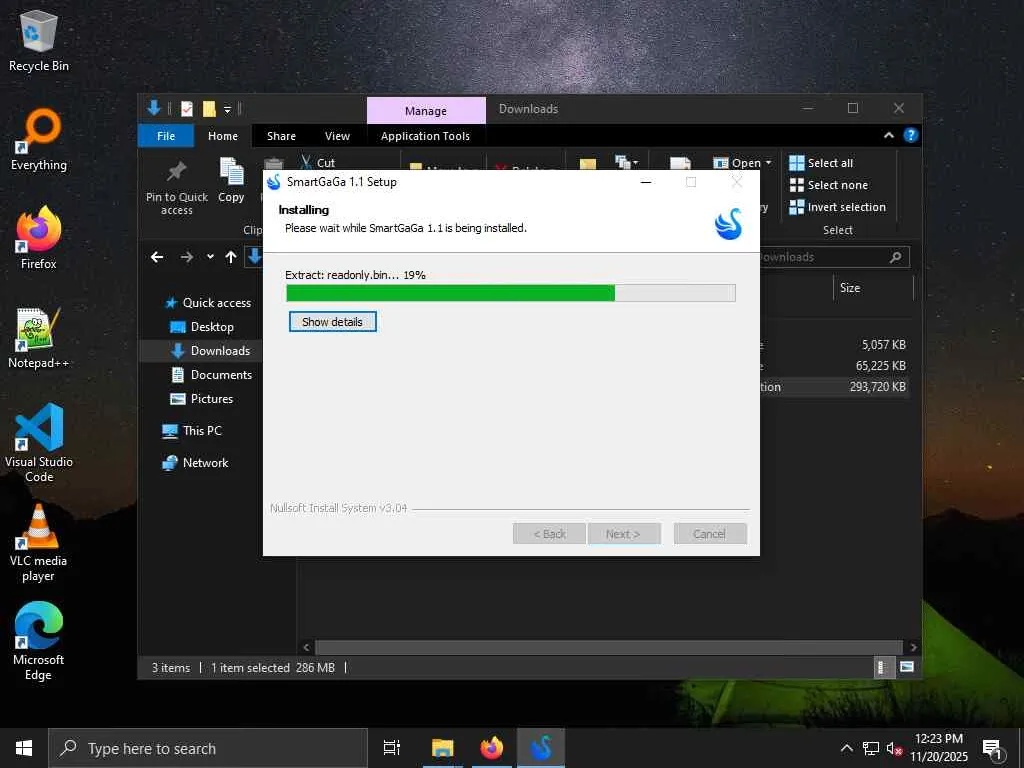This screenshot has width=1024, height=768.
Task: Click File Explorer taskbar icon
Action: [442, 748]
